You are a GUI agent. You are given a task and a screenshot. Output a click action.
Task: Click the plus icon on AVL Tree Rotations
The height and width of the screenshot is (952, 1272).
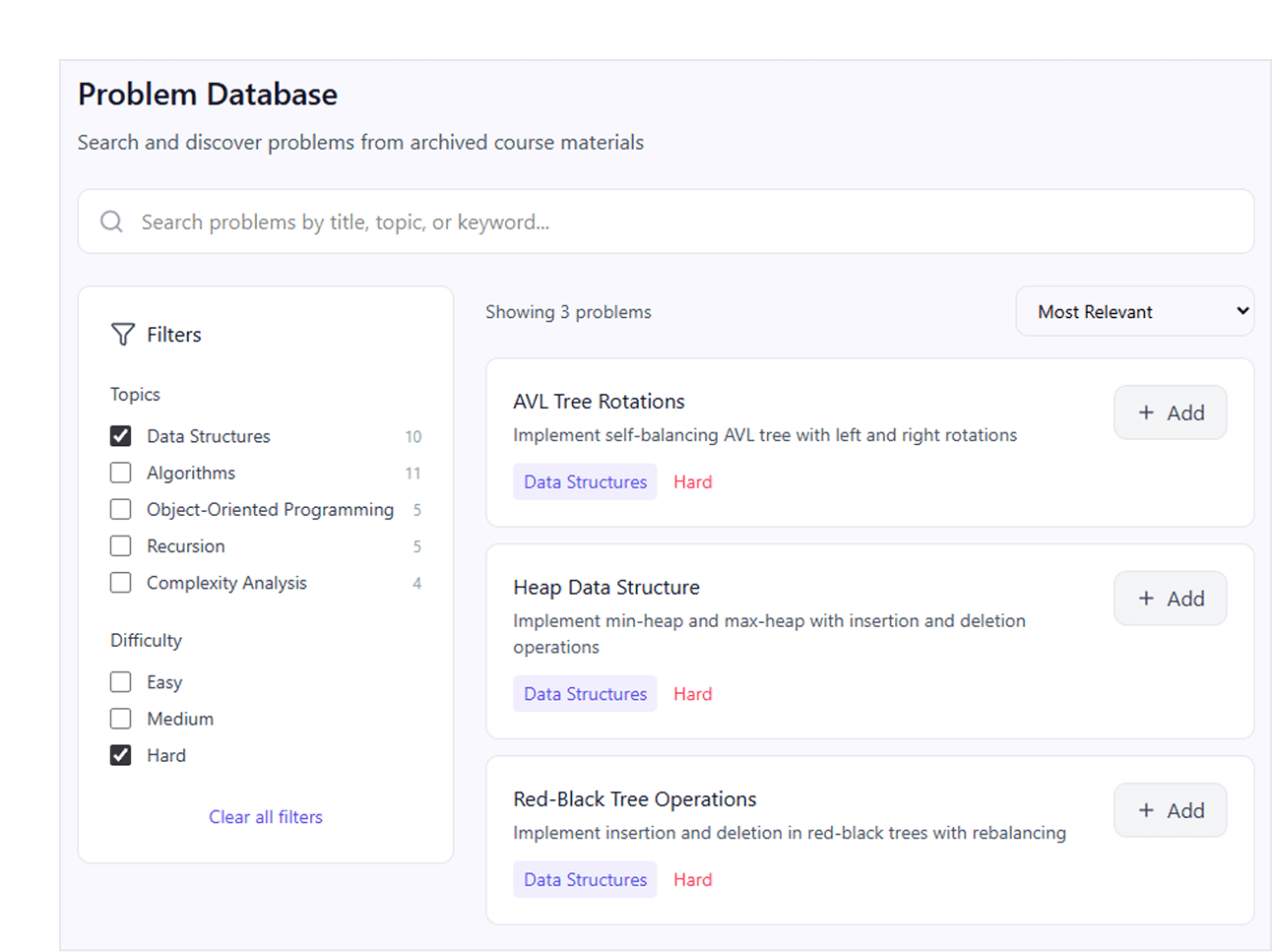tap(1146, 413)
